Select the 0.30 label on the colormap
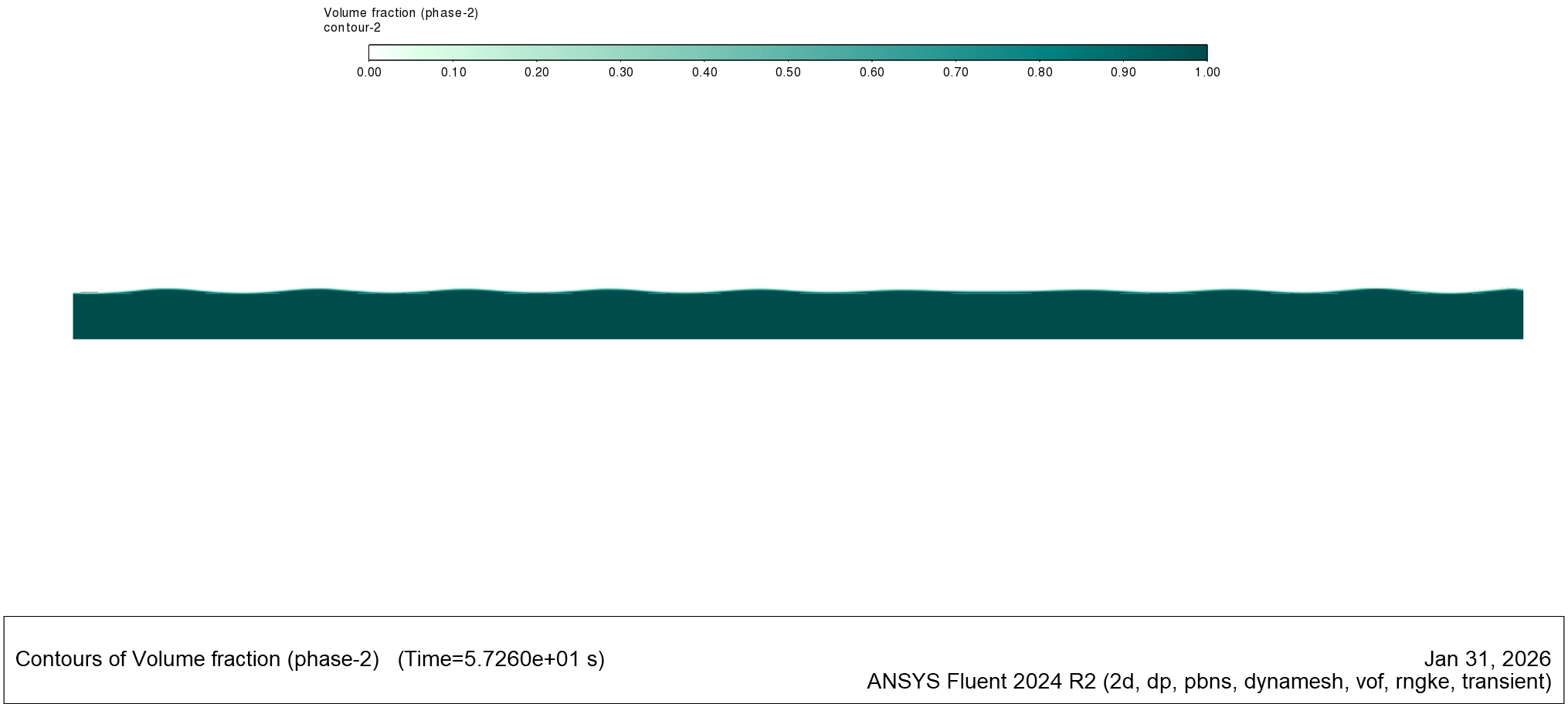 pos(620,72)
